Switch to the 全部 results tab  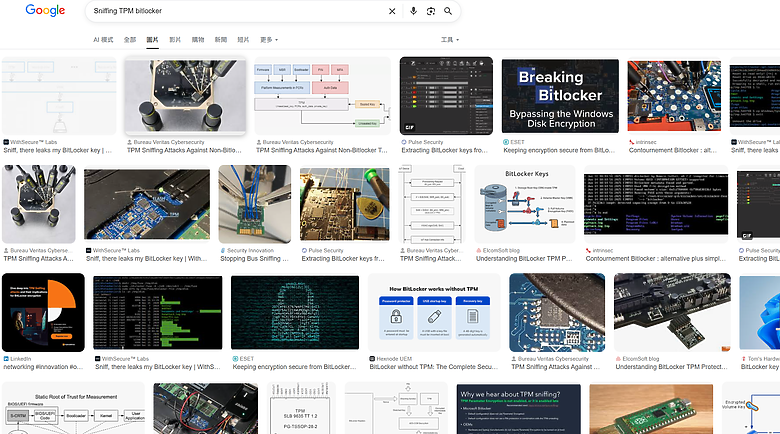[x=130, y=40]
